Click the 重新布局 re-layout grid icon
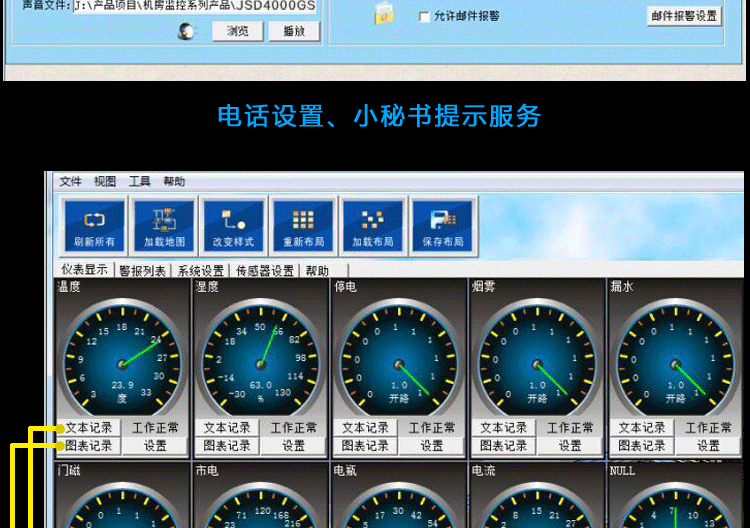 click(x=303, y=226)
